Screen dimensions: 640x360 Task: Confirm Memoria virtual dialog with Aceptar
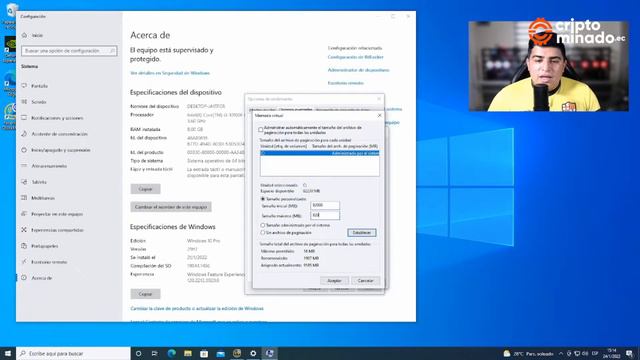[334, 281]
